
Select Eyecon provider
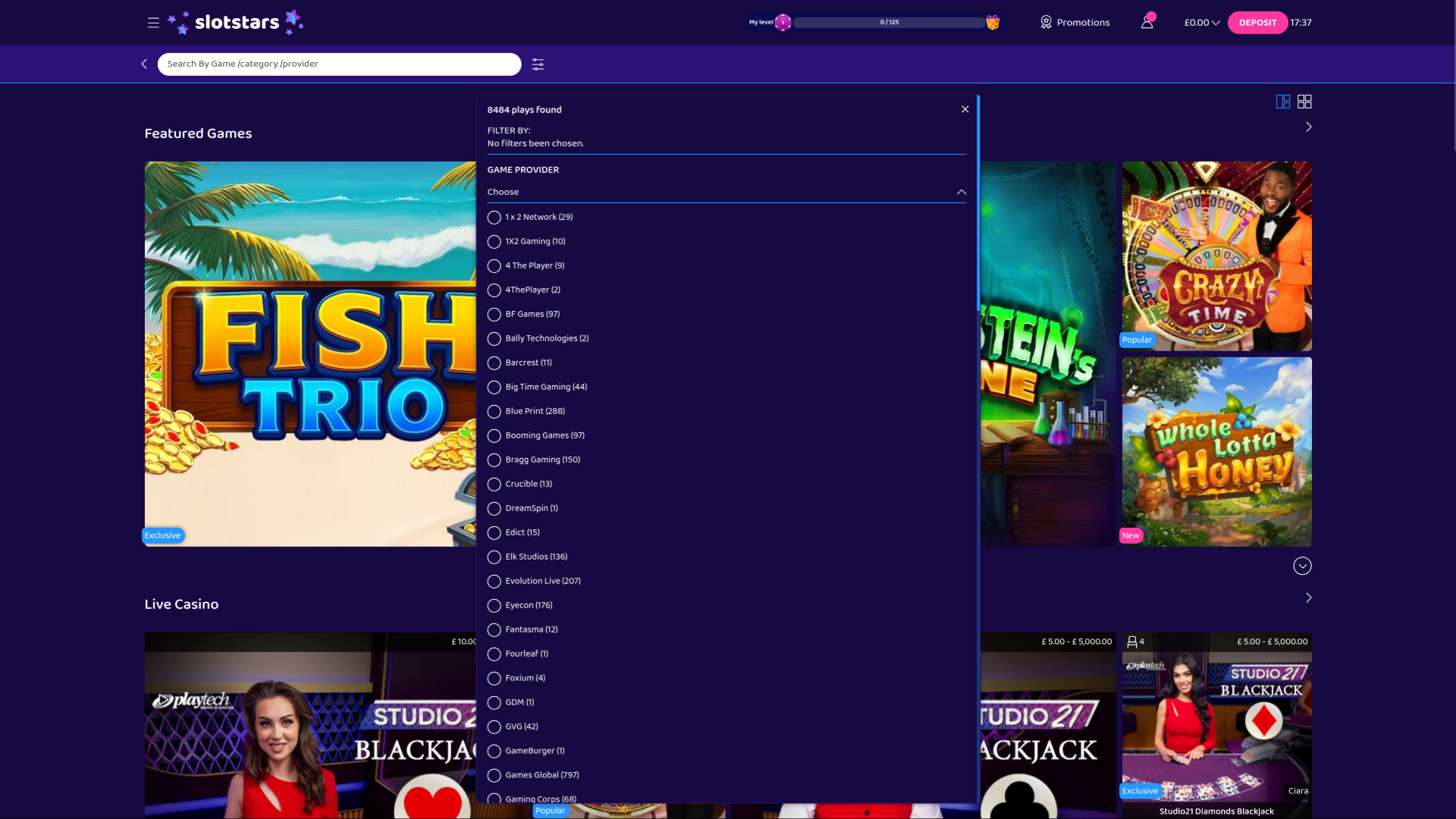tap(520, 606)
